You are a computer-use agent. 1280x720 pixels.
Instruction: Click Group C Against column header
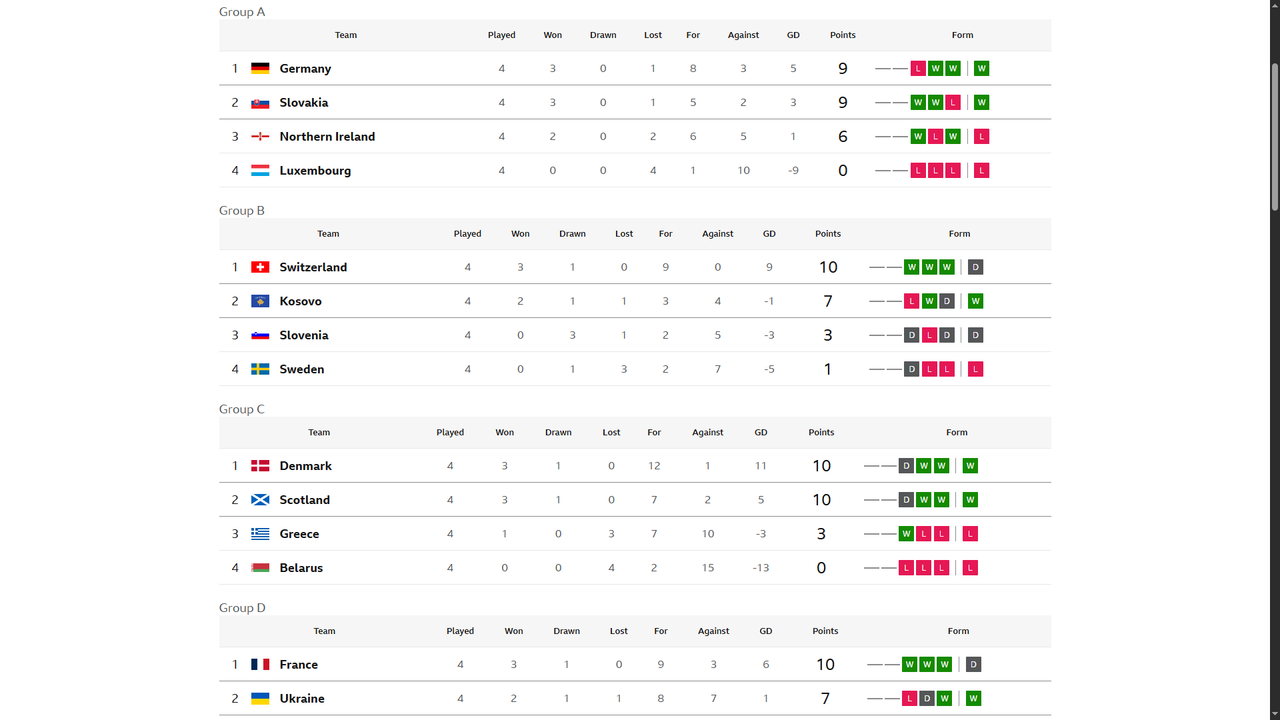point(708,433)
